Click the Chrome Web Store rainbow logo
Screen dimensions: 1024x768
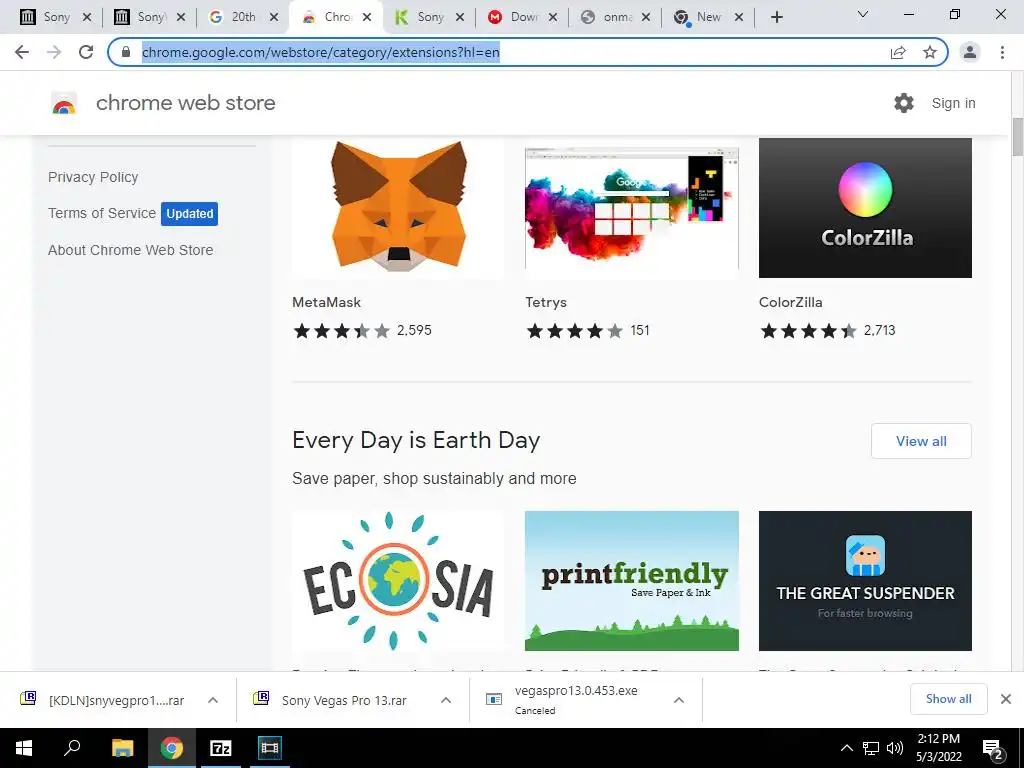(x=64, y=103)
